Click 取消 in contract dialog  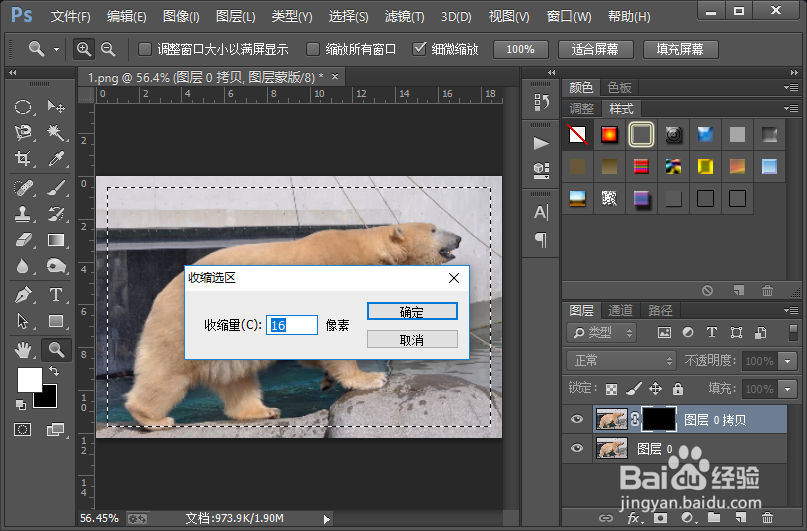tap(412, 340)
